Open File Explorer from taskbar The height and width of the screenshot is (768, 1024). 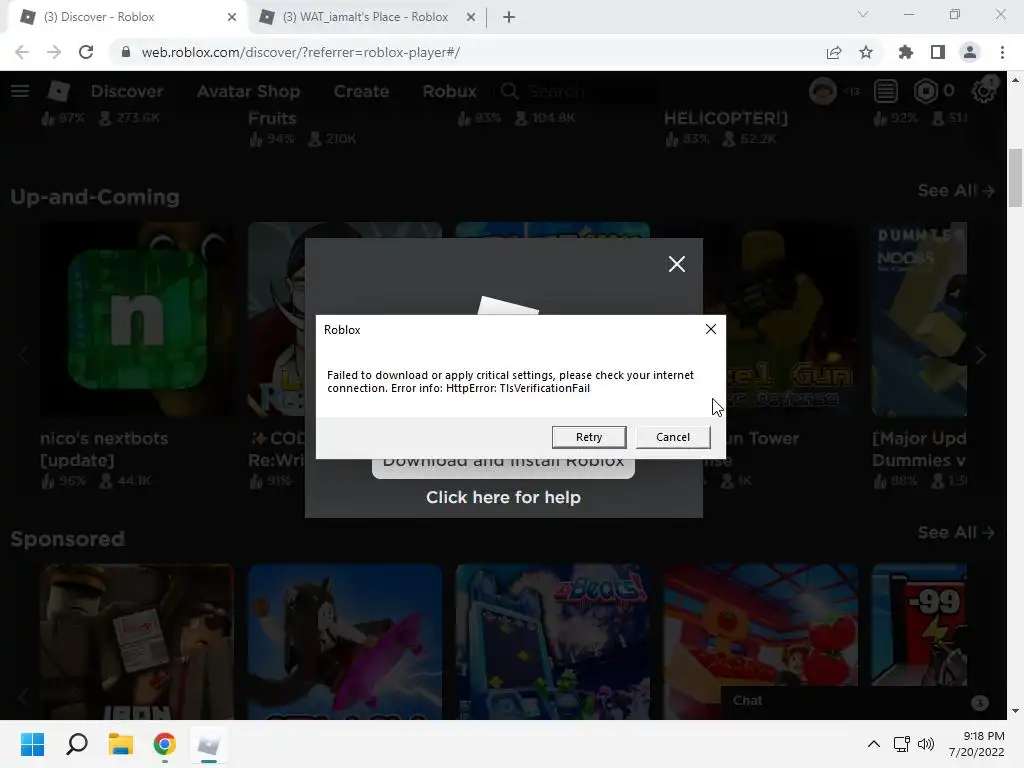pyautogui.click(x=121, y=744)
